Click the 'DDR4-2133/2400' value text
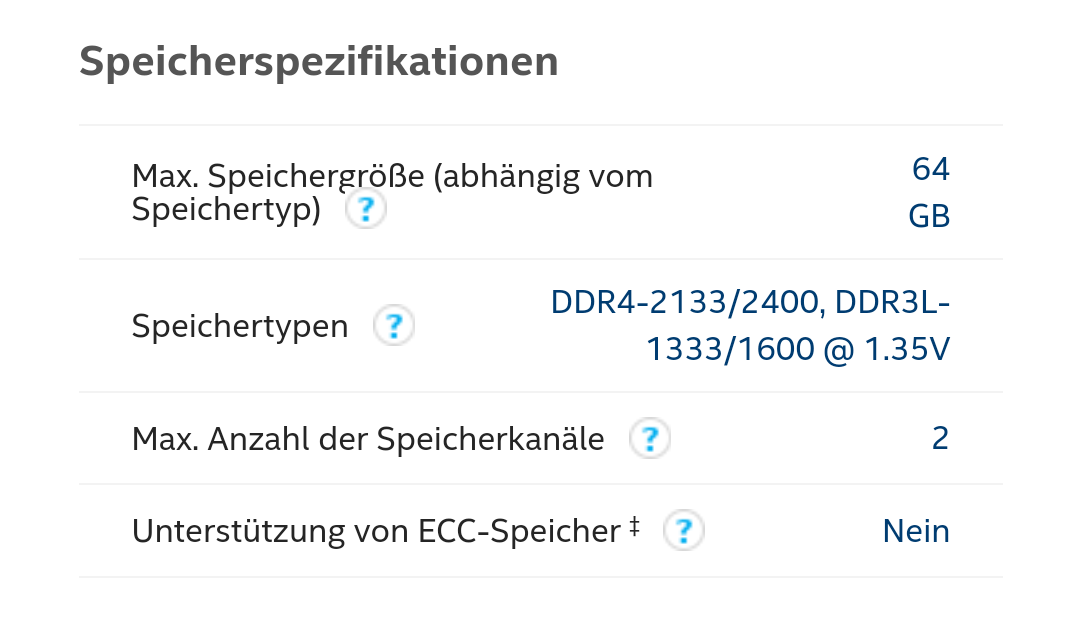This screenshot has height=633, width=1080. click(x=687, y=302)
